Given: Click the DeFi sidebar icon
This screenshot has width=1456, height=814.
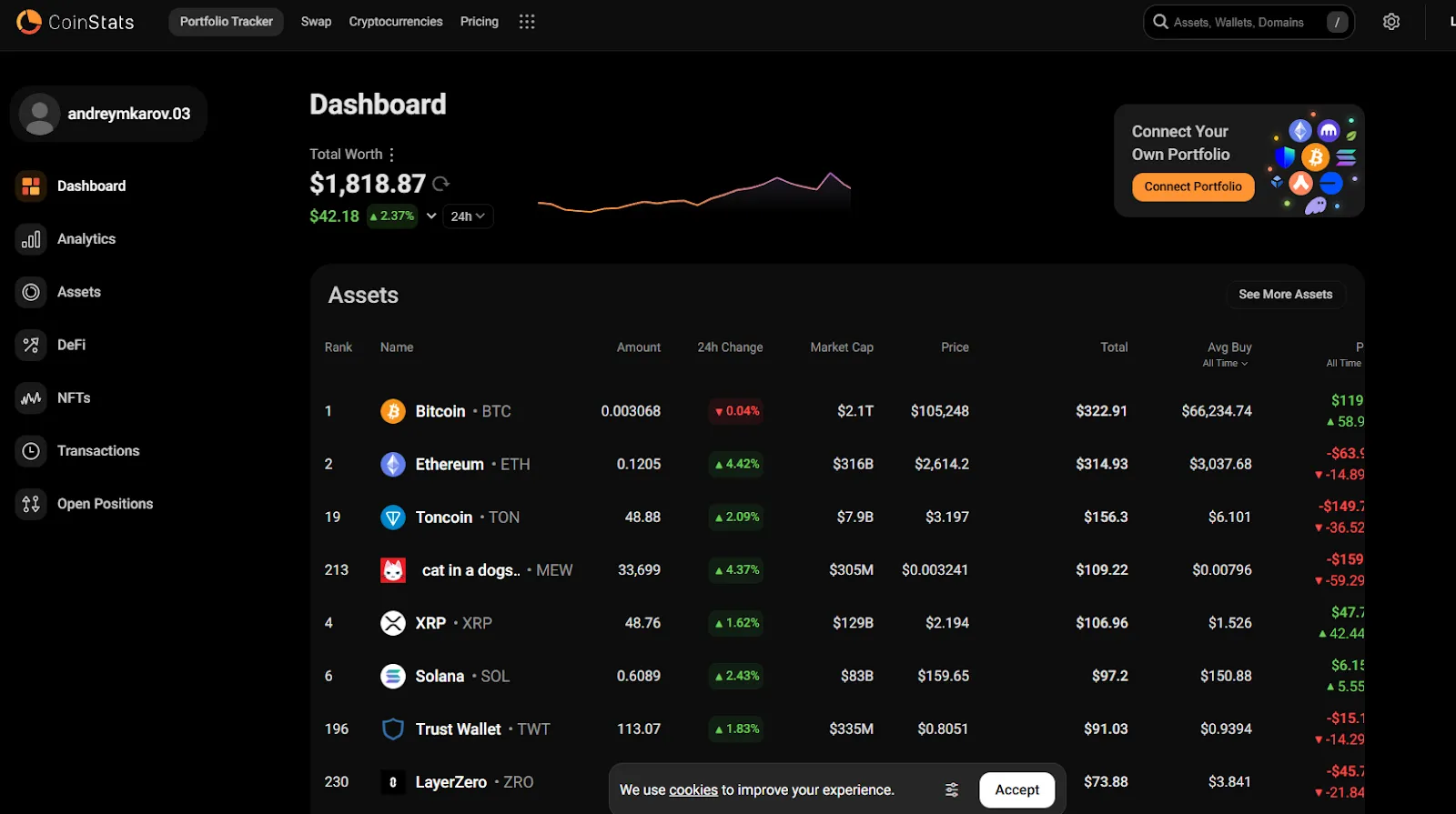Looking at the screenshot, I should tap(31, 345).
